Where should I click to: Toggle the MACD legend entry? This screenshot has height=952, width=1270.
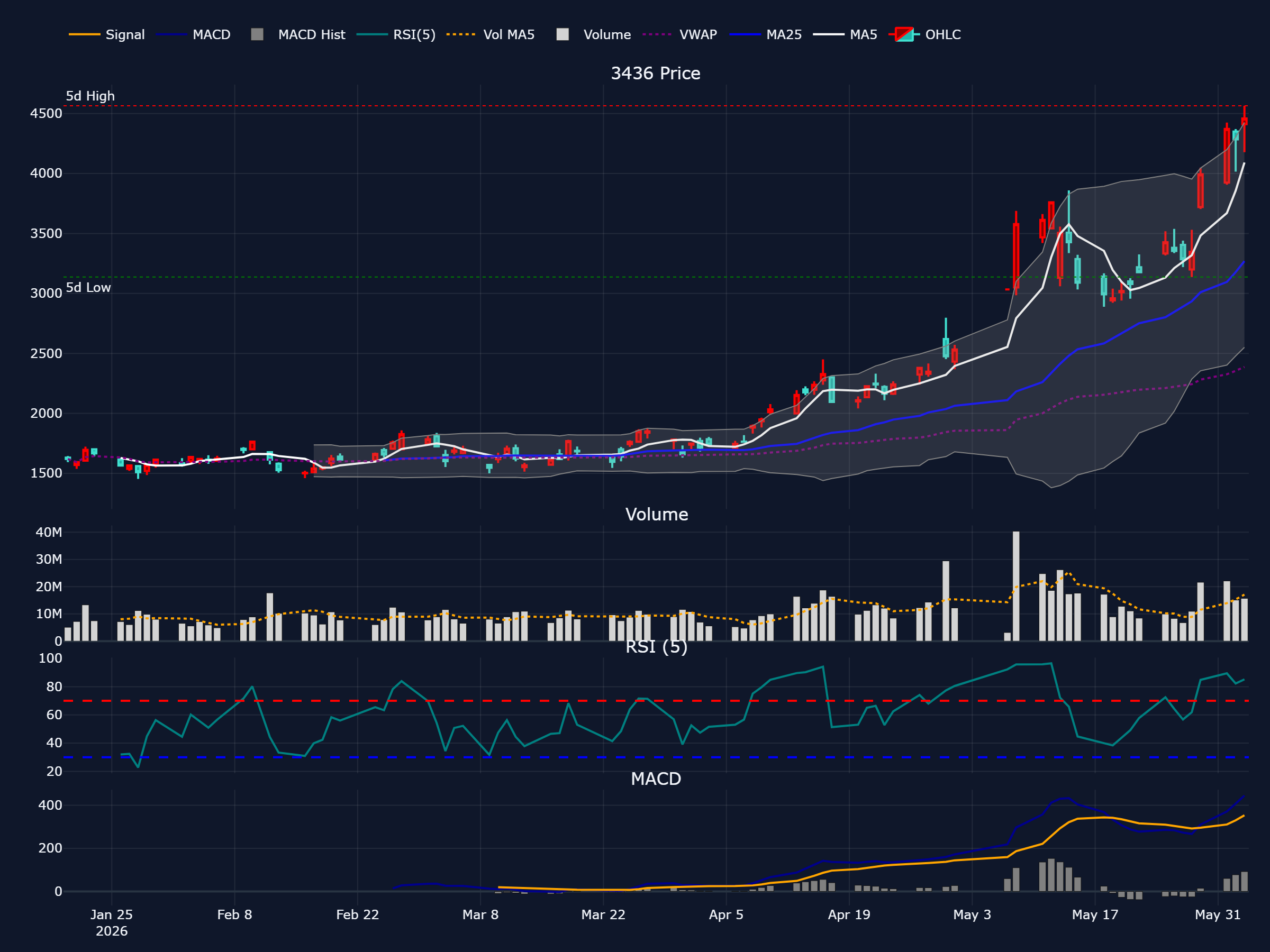tap(194, 34)
